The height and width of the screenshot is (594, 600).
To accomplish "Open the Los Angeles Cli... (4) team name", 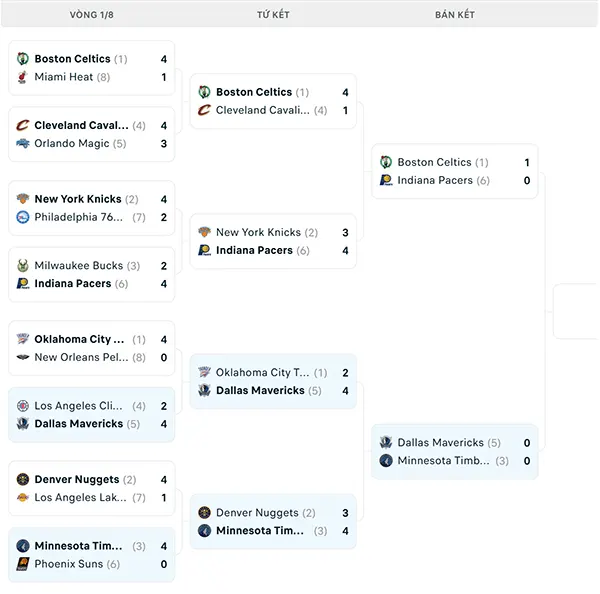I will 90,405.
